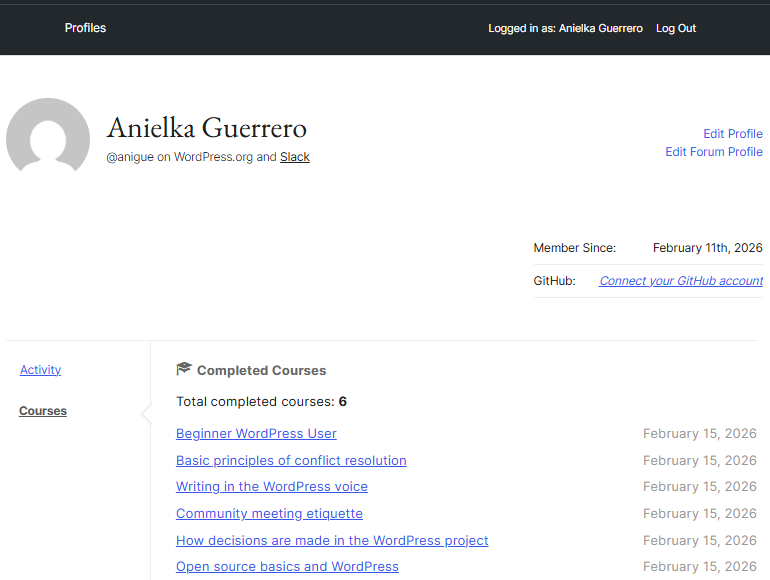Click the graduation cap Completed Courses icon

tap(183, 369)
